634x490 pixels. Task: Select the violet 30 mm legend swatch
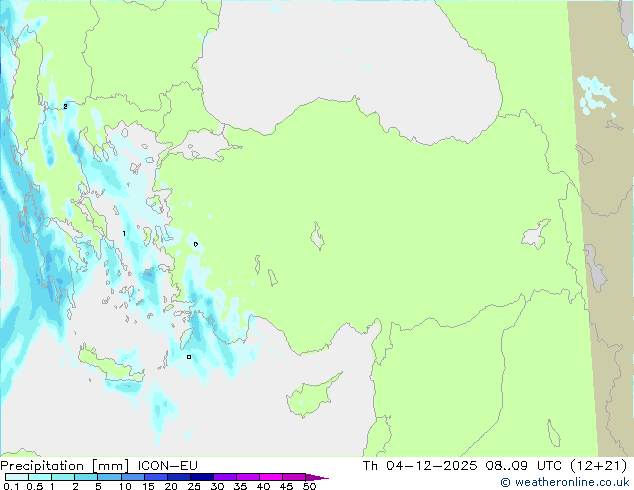point(225,477)
